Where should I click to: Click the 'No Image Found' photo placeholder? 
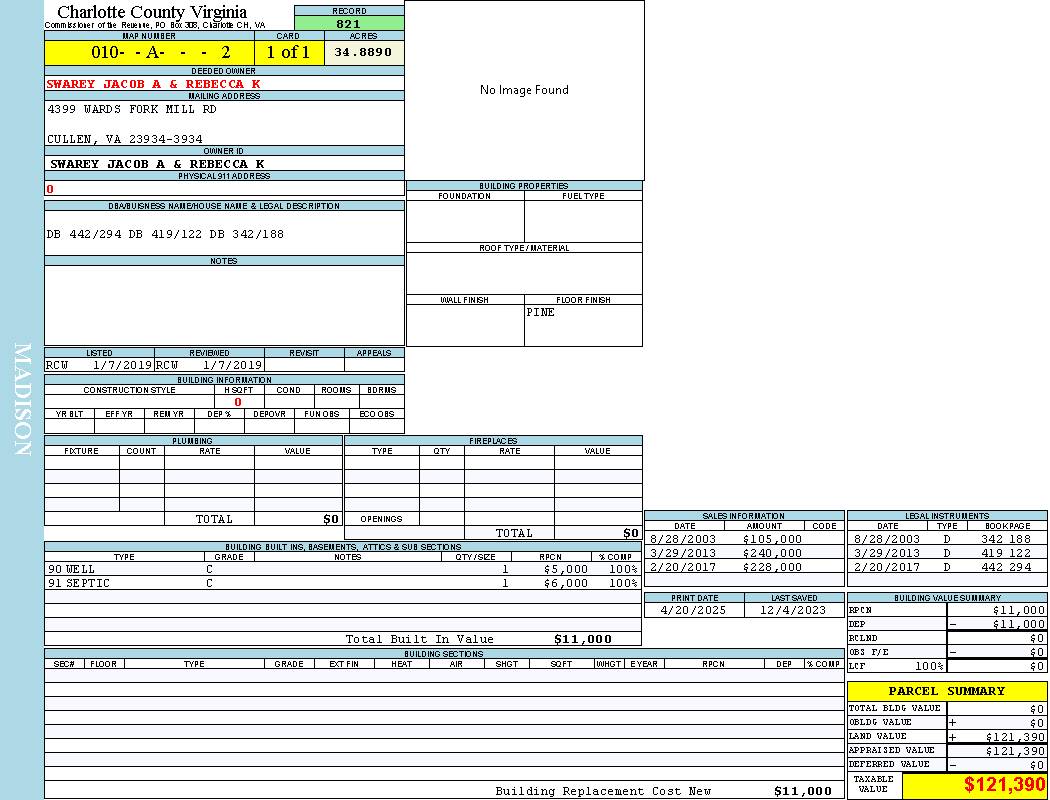click(524, 90)
